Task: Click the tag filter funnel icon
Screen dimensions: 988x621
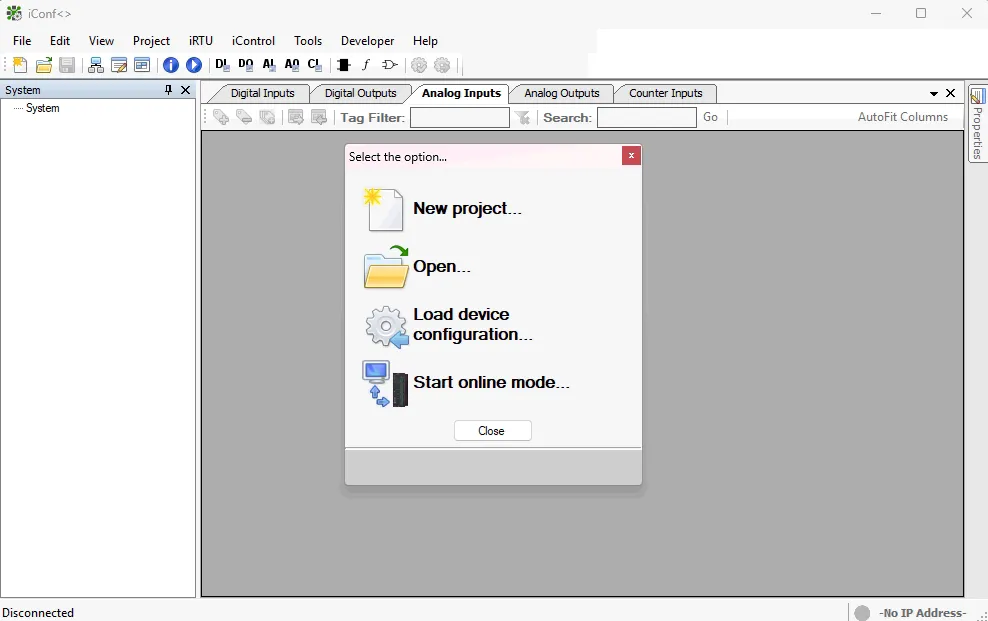Action: (523, 118)
